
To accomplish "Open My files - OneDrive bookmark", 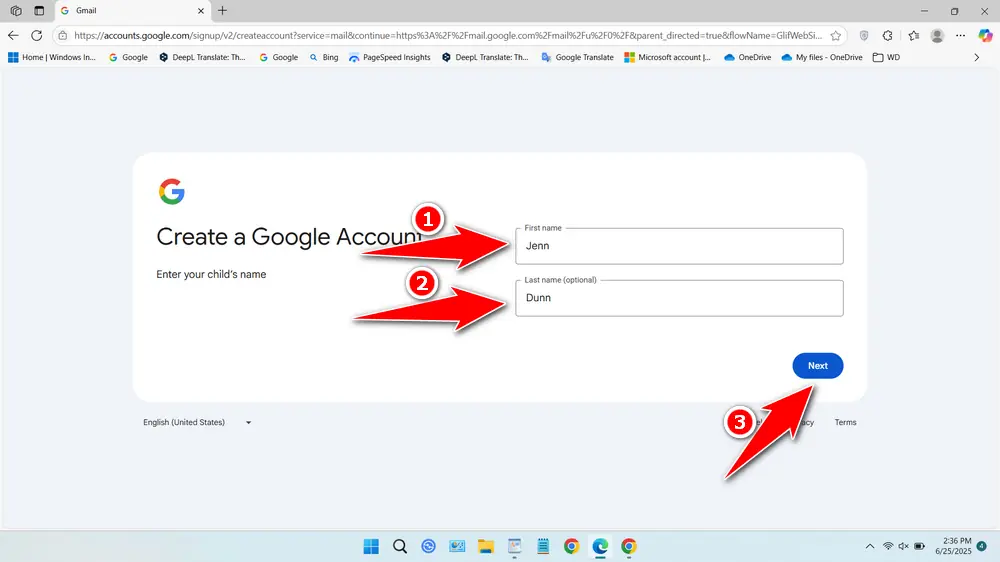I will (822, 57).
